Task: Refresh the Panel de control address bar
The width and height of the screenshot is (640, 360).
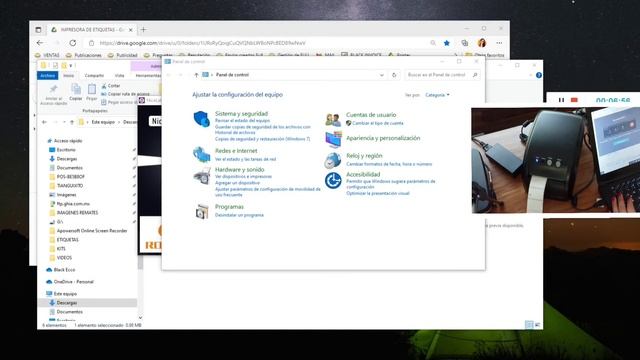Action: tap(394, 75)
